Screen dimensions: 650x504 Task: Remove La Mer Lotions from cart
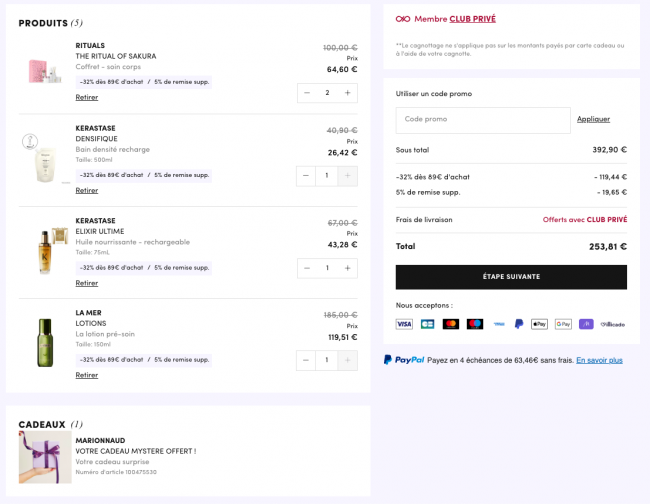(87, 375)
